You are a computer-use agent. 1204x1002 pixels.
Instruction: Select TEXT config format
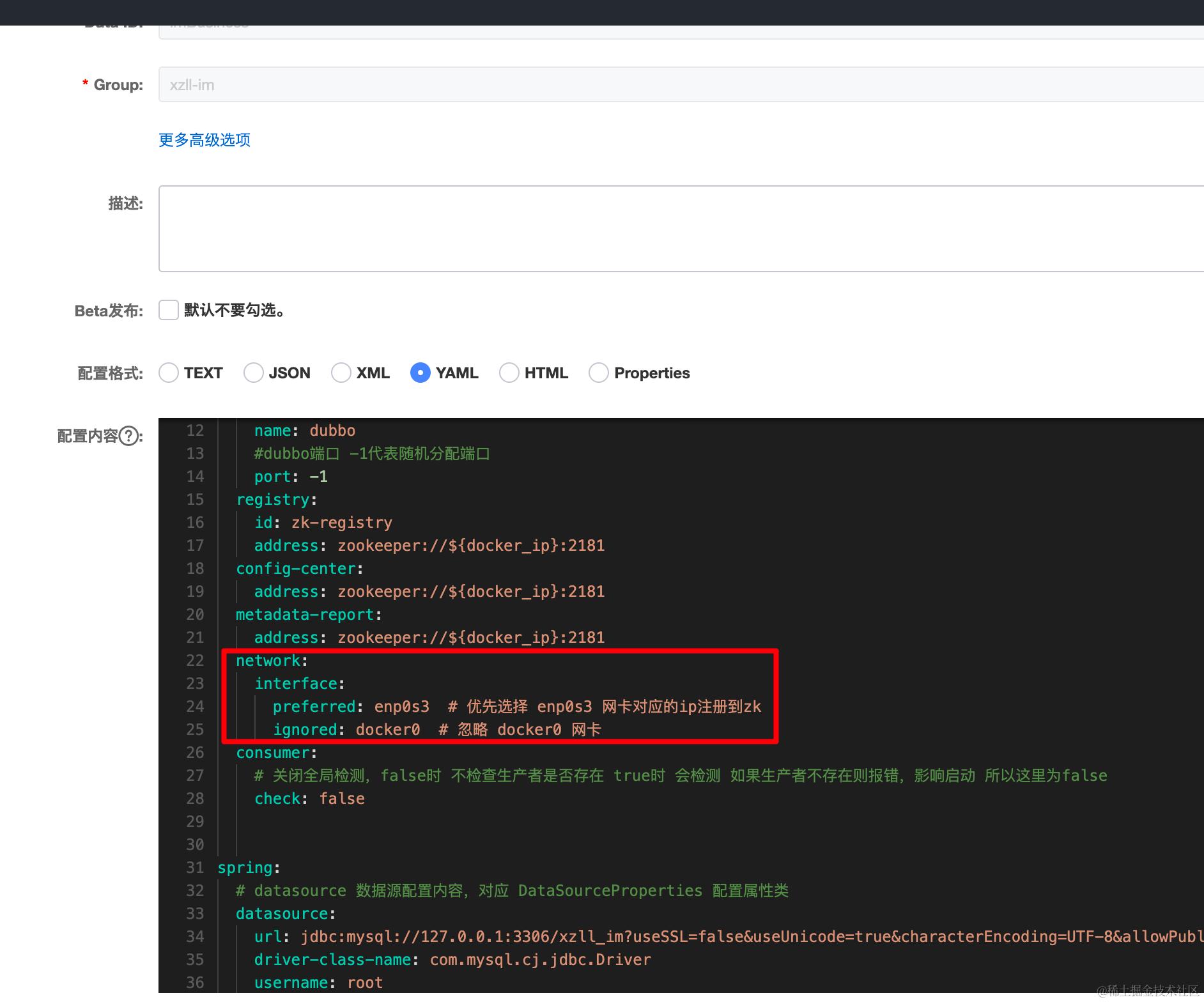pos(169,373)
